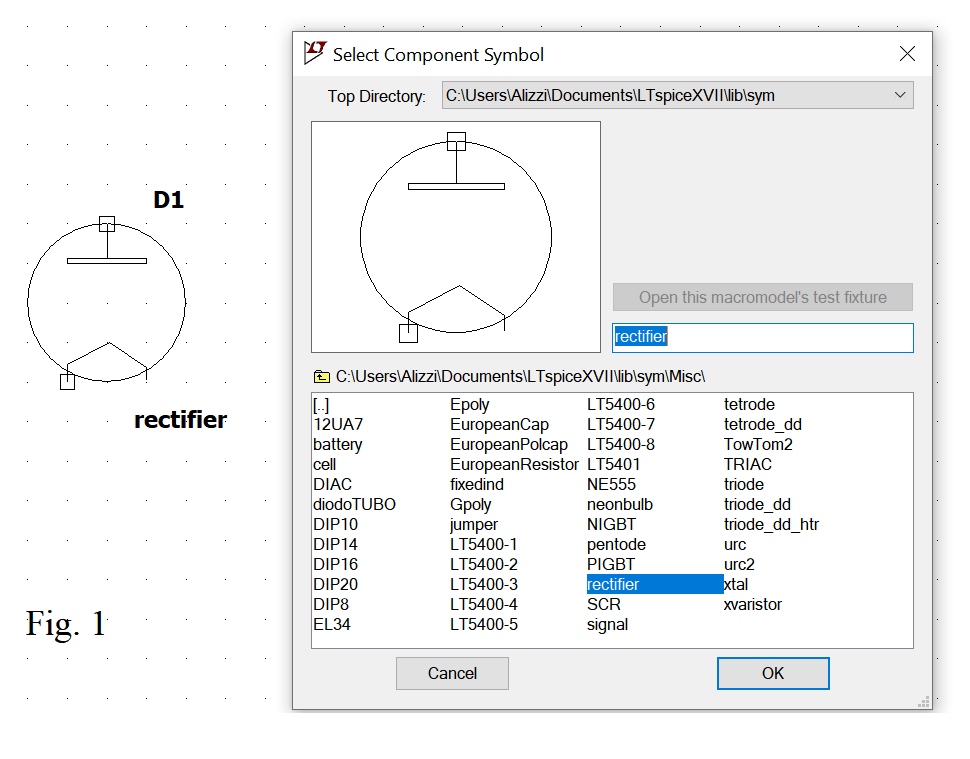Select the highlighted rectifier entry

(x=613, y=585)
